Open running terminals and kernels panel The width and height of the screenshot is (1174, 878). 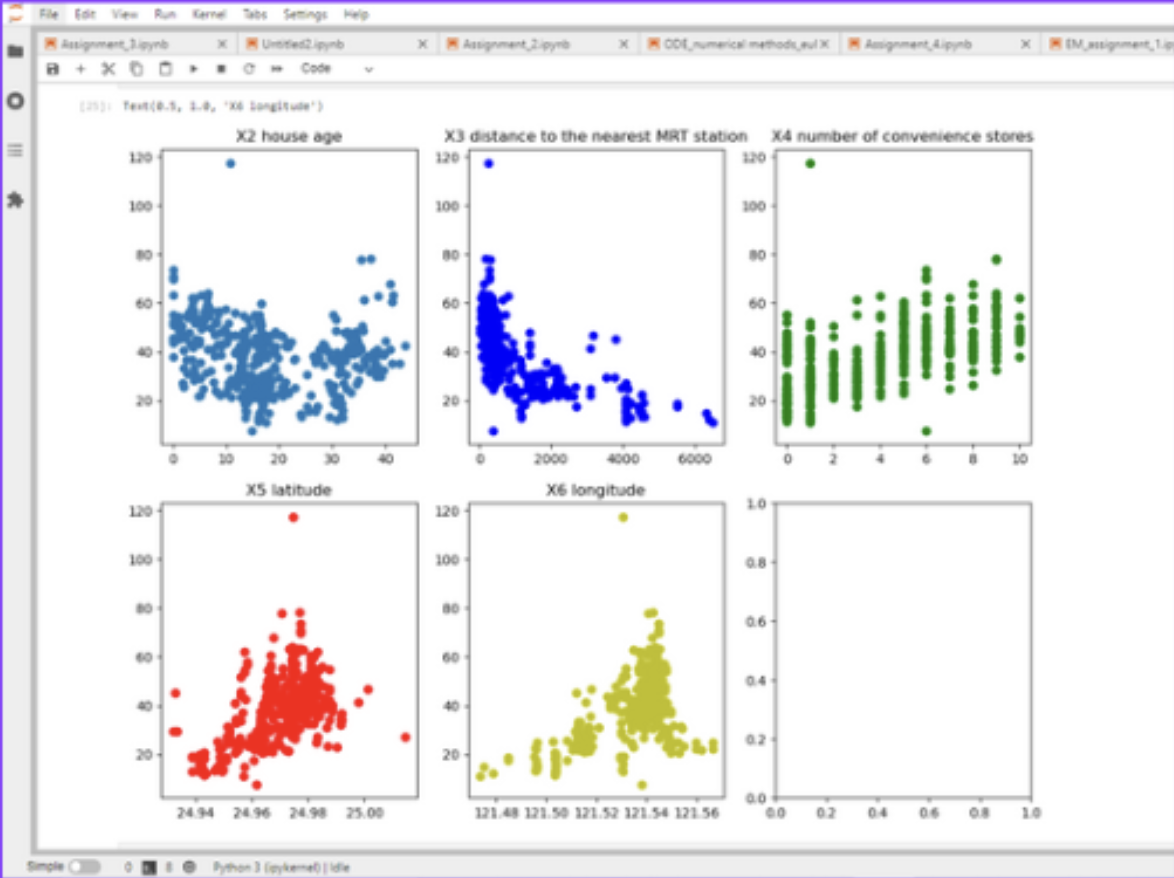pos(14,99)
